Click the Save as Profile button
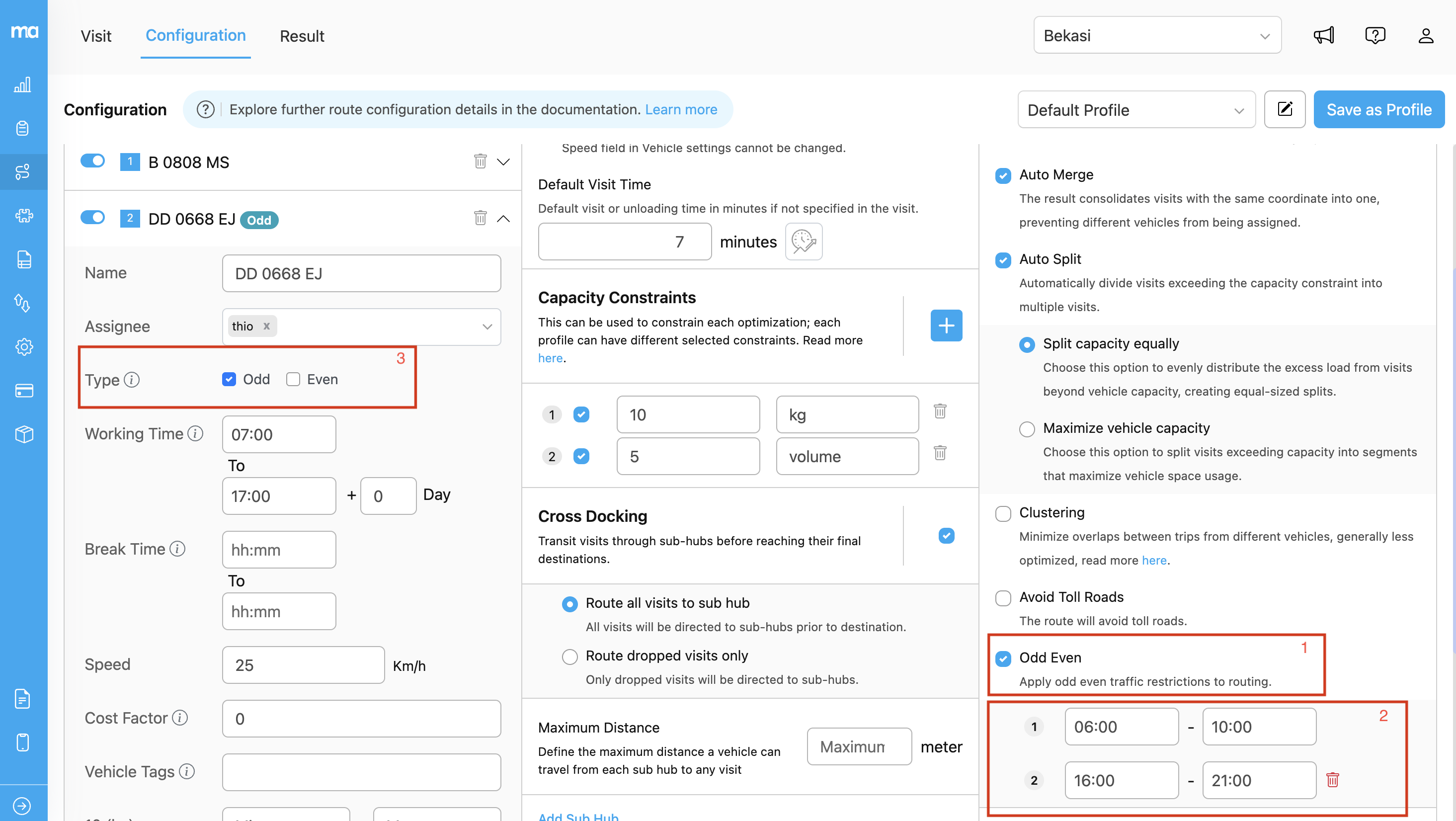The image size is (1456, 821). point(1378,110)
